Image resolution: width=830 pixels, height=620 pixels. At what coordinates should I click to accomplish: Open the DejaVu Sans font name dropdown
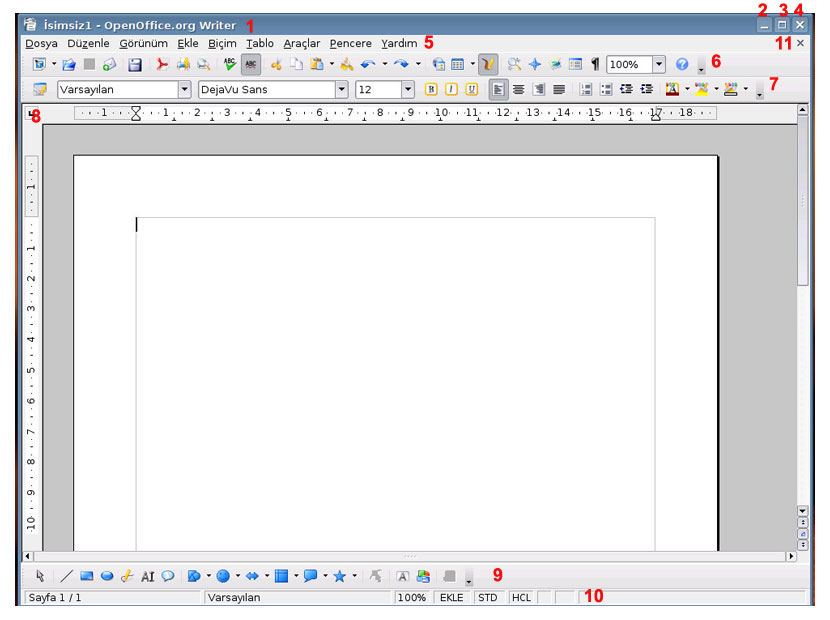pos(341,89)
